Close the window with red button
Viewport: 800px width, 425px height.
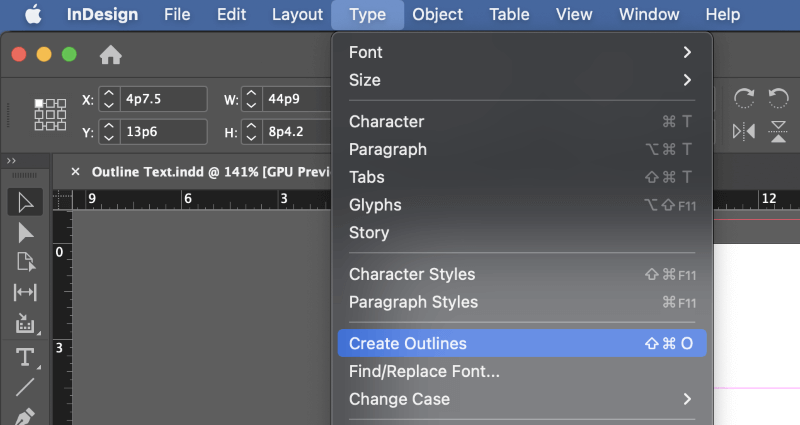pos(19,54)
